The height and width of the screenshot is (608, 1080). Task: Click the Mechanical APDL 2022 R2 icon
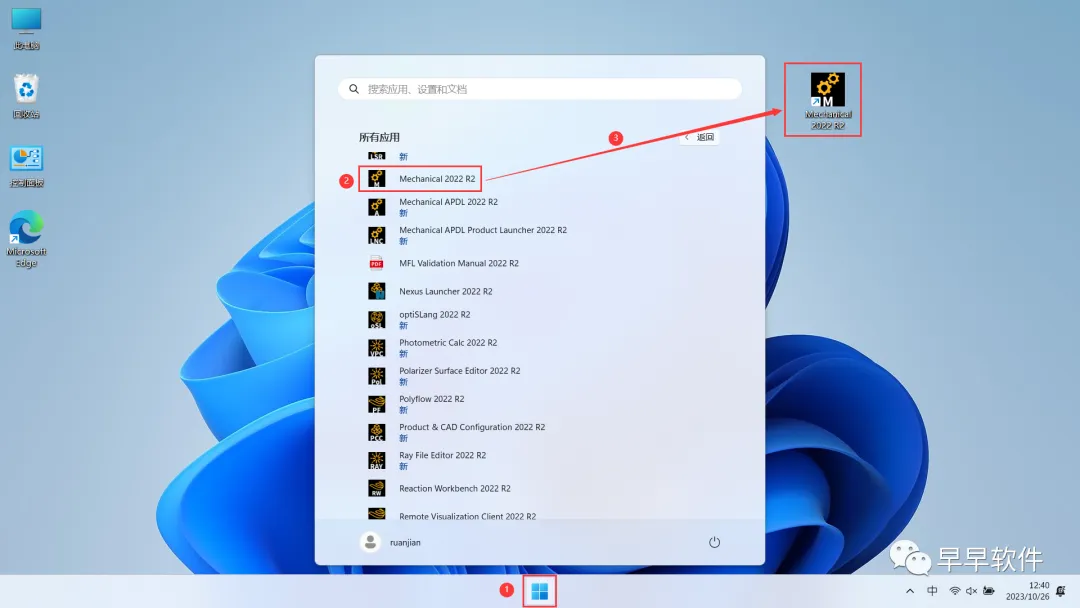pos(377,207)
